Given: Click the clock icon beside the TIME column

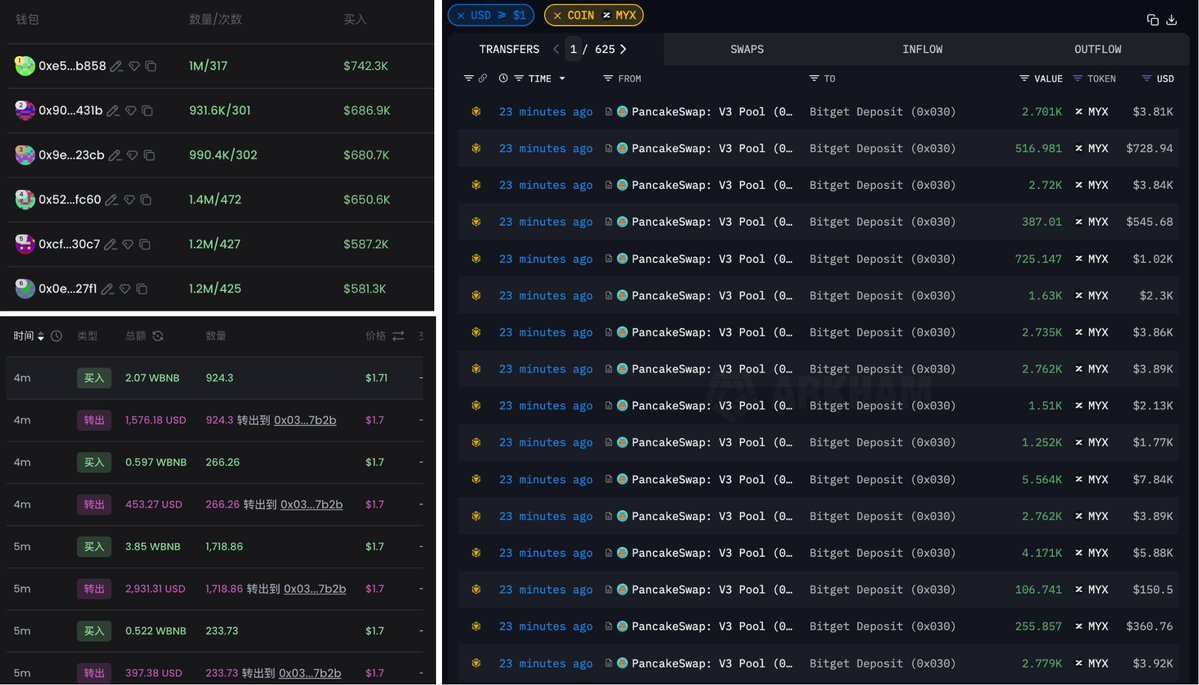Looking at the screenshot, I should click(503, 78).
